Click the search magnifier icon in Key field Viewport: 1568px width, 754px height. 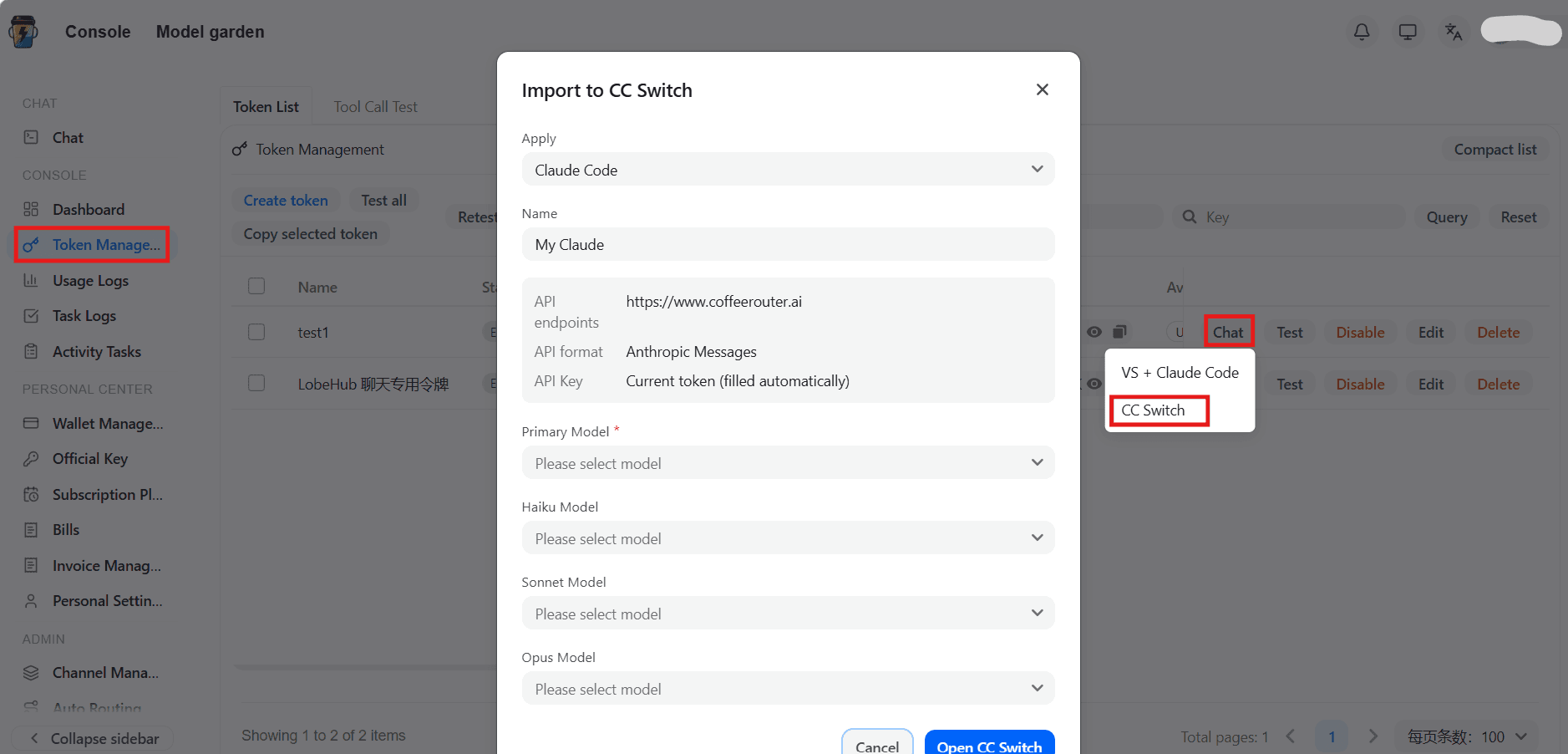(1190, 217)
